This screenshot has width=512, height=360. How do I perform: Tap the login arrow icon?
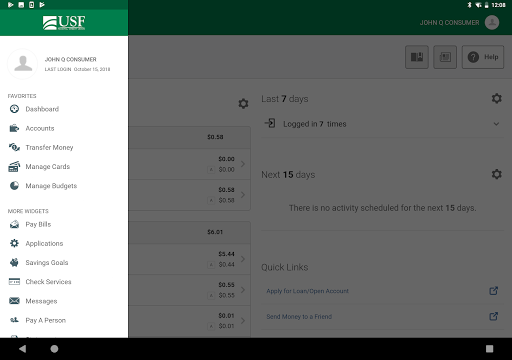(270, 123)
